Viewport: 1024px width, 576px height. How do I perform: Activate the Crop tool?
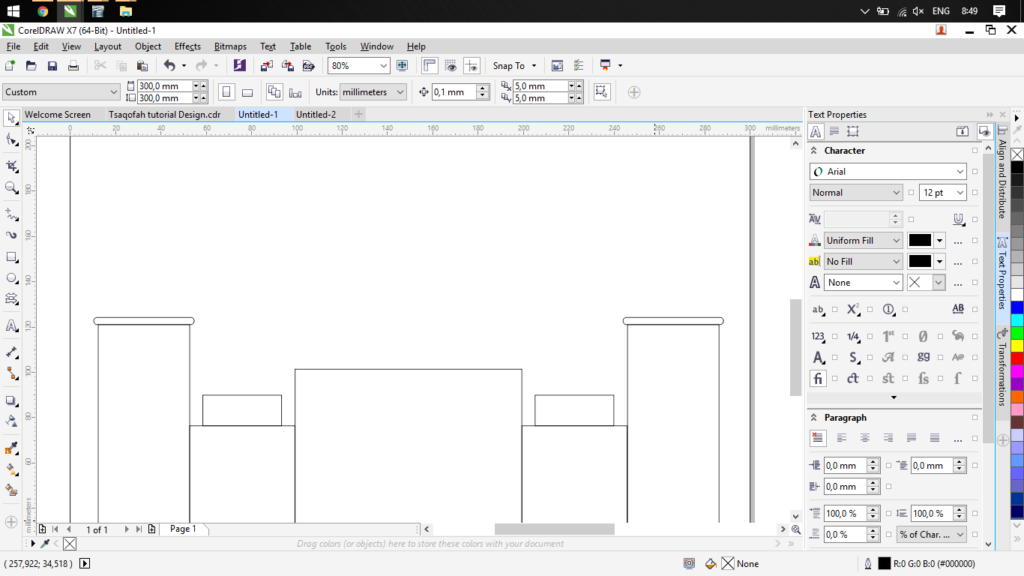[12, 165]
